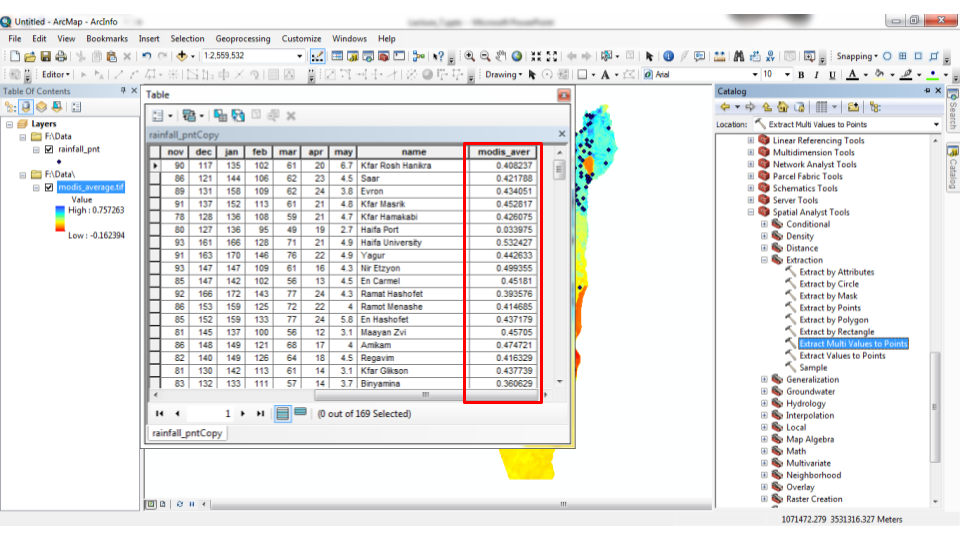The width and height of the screenshot is (960, 540).
Task: Open the map scale dropdown
Action: pos(299,56)
